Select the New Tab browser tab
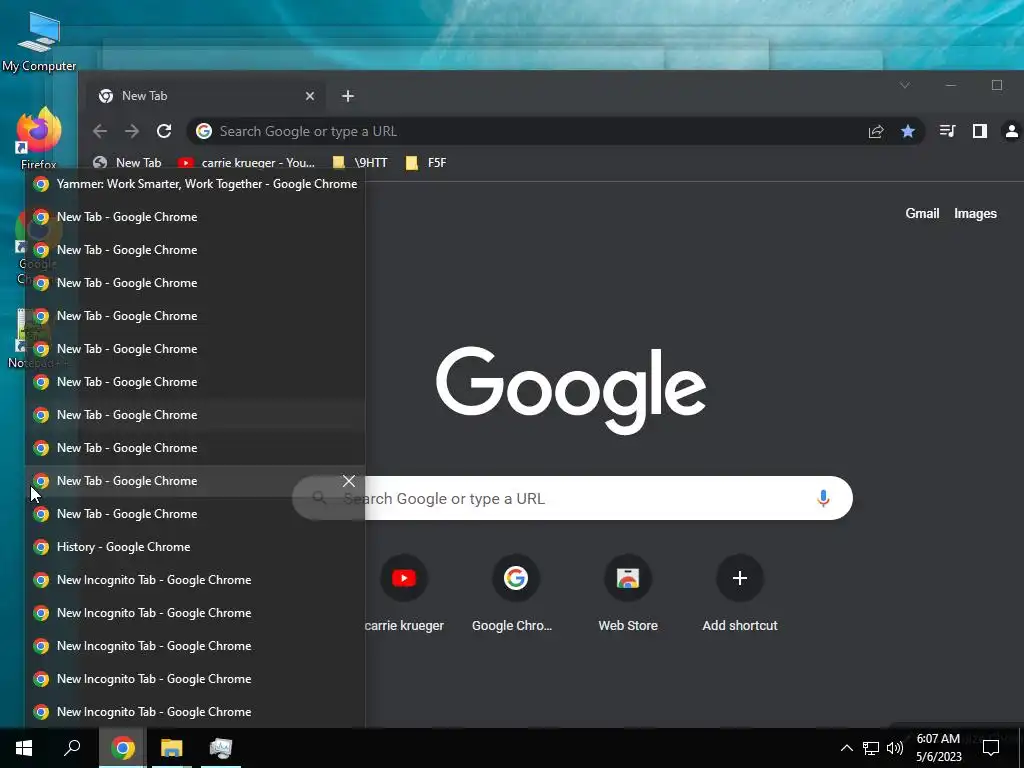The height and width of the screenshot is (768, 1024). point(207,96)
